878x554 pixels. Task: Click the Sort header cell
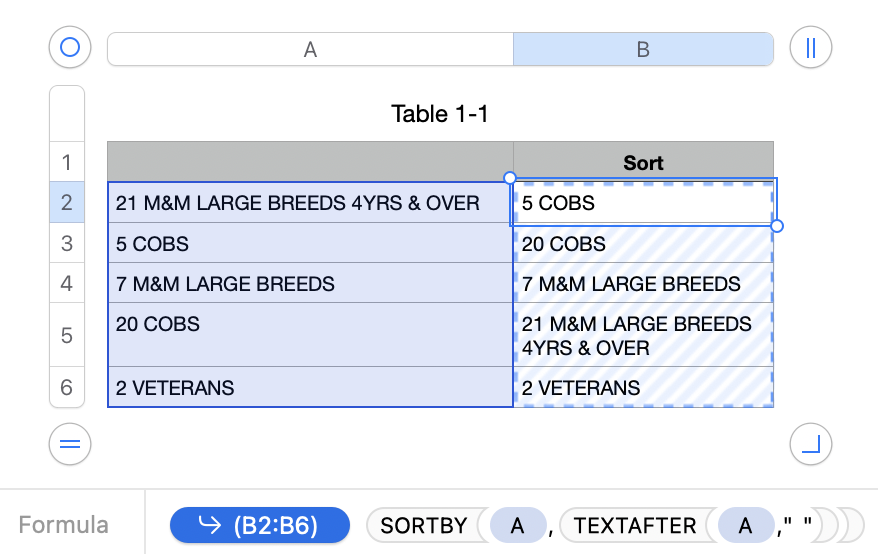click(x=643, y=162)
